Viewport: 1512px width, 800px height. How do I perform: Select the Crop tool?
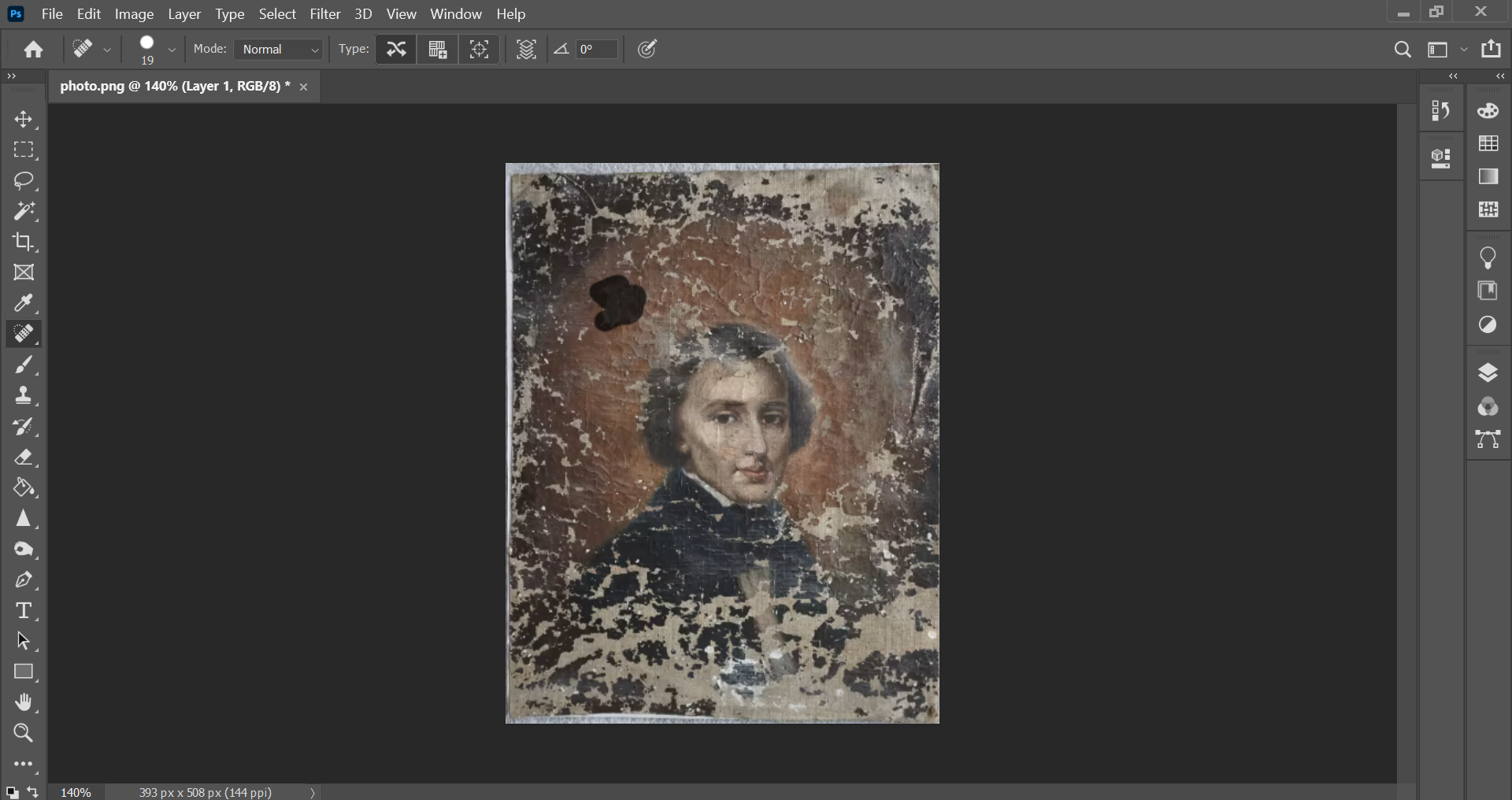[24, 242]
